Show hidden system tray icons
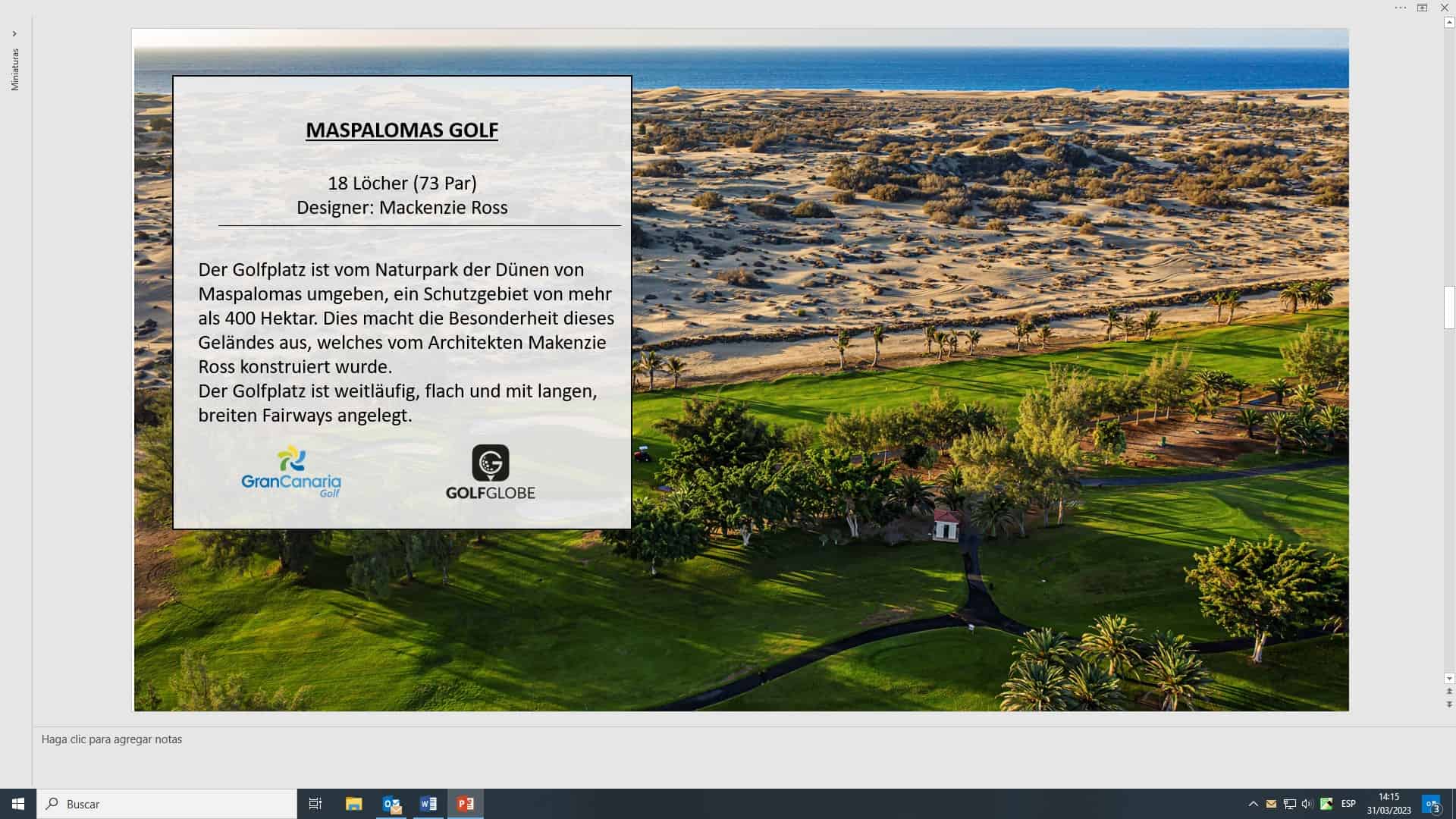This screenshot has width=1456, height=819. click(x=1253, y=804)
